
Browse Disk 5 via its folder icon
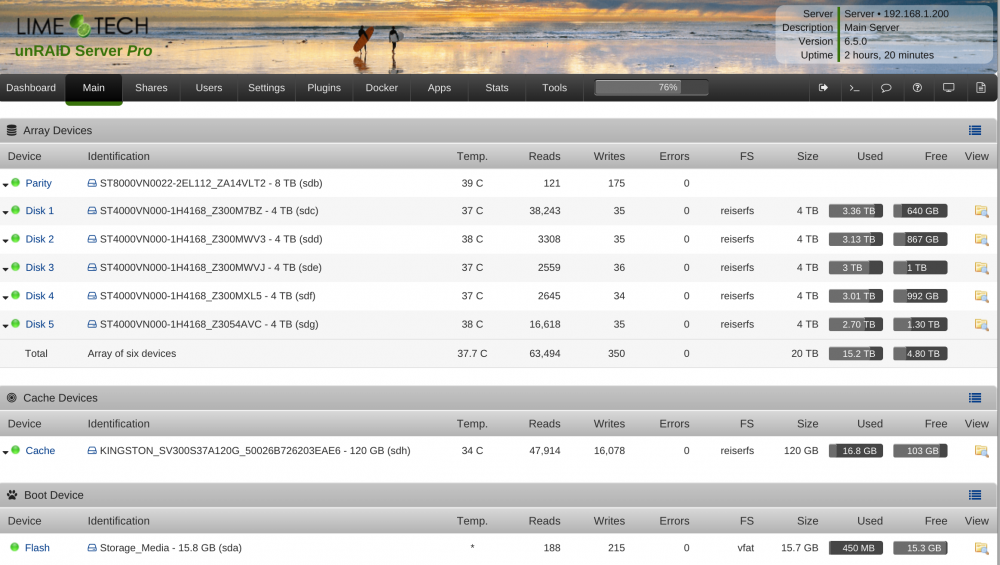981,325
